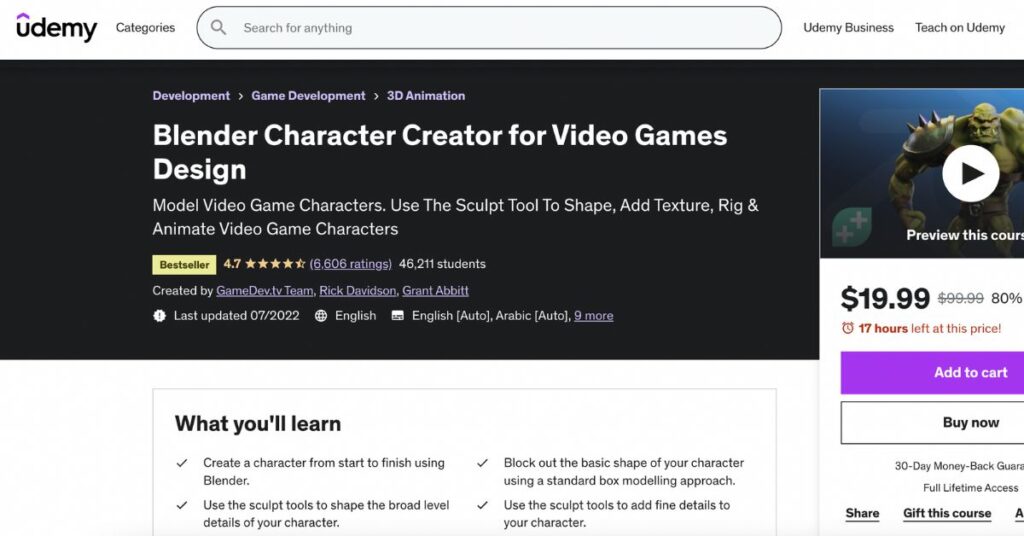Click 'Full Lifetime Access' text
Screen dimensions: 1024x536
(970, 488)
